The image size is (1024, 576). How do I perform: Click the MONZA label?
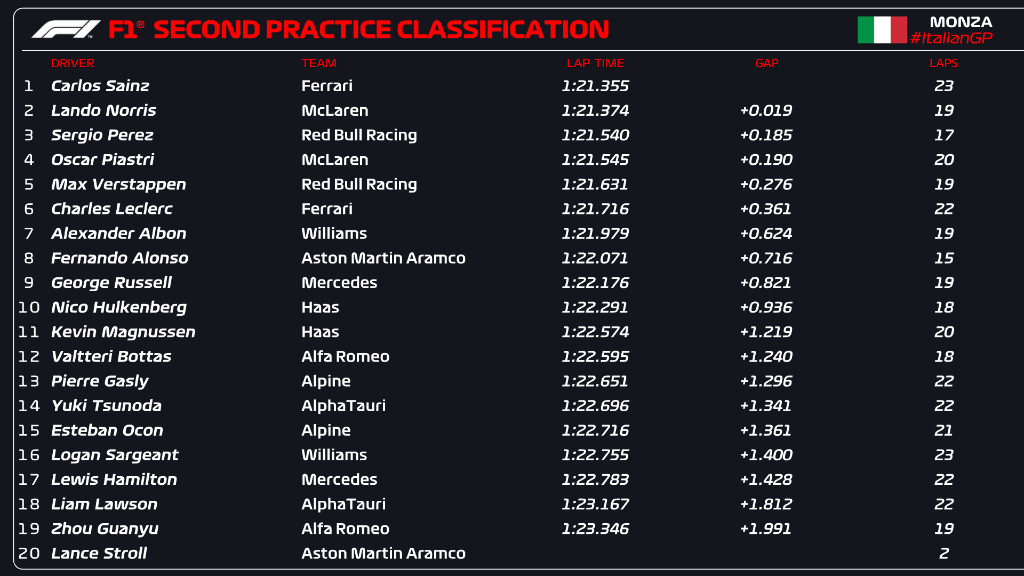tap(961, 21)
